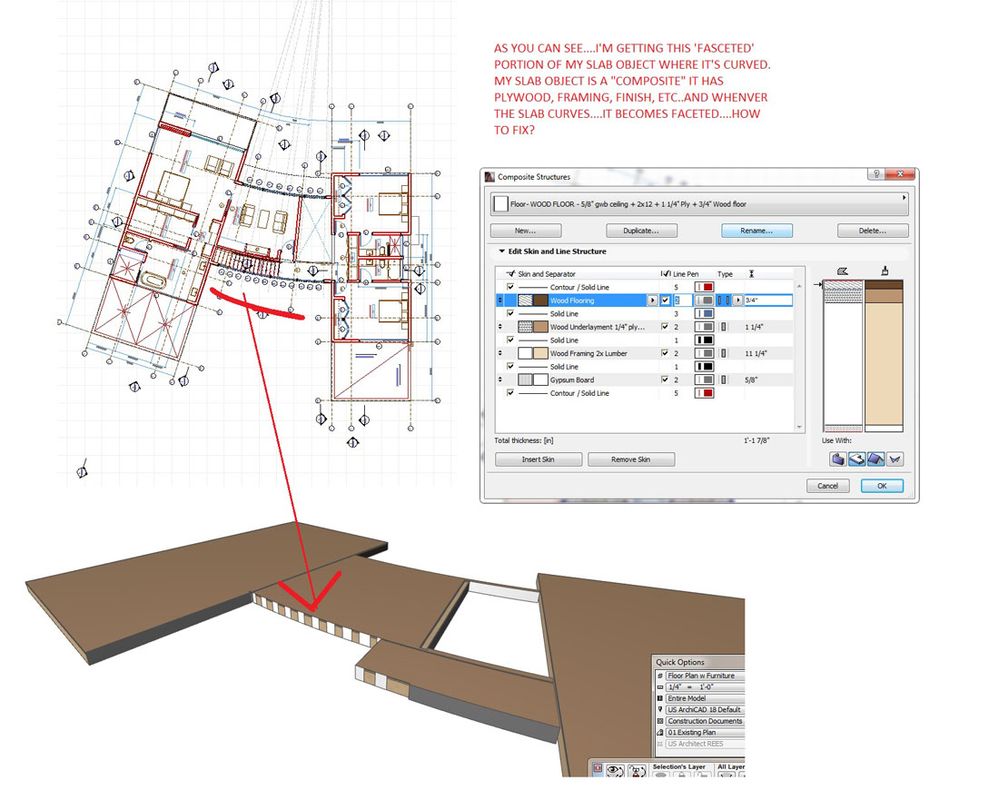Viewport: 999px width, 799px height.
Task: Open the Wood Flooring building material arrow
Action: click(x=652, y=300)
